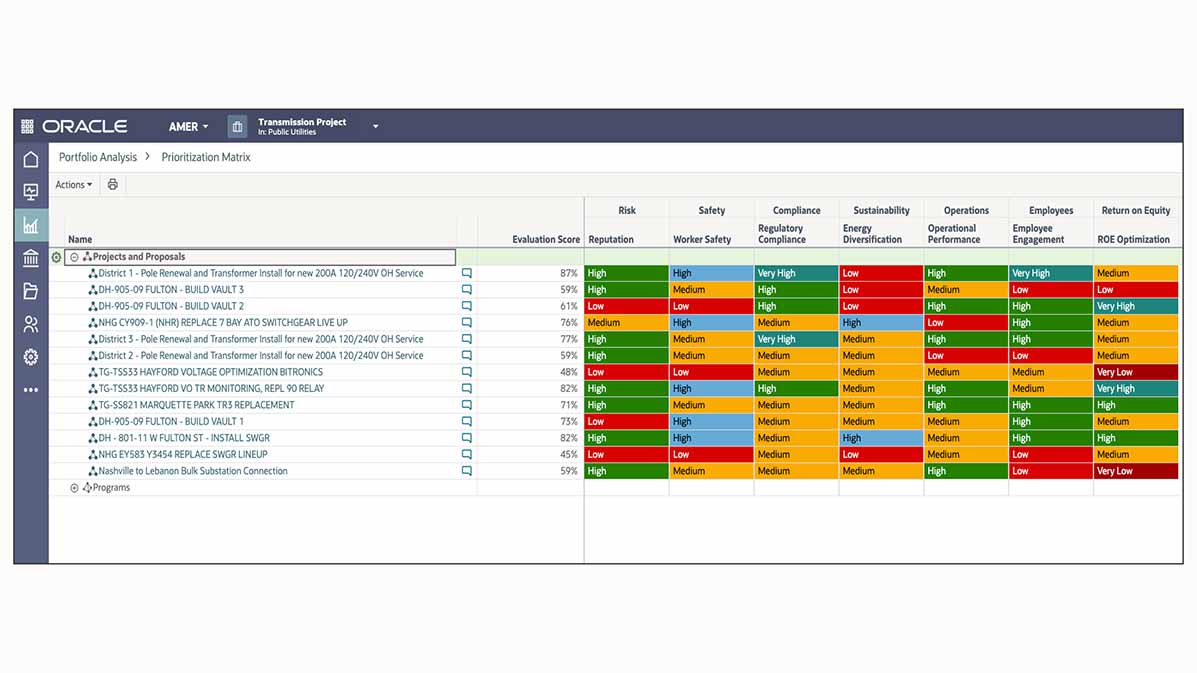
Task: Open the app grid menu beside Oracle logo
Action: [x=28, y=127]
